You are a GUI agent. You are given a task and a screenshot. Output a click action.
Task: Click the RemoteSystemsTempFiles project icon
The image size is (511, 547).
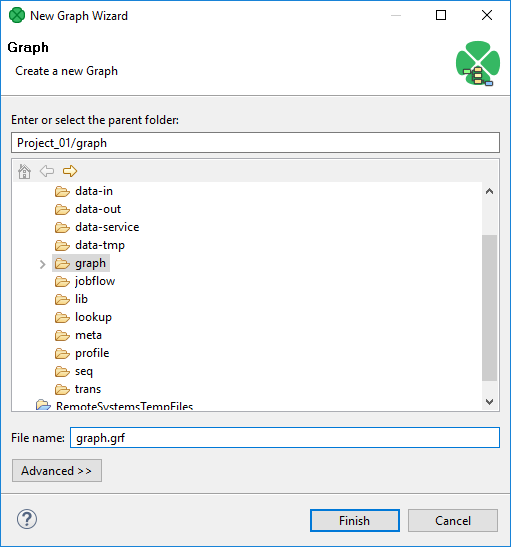[43, 405]
